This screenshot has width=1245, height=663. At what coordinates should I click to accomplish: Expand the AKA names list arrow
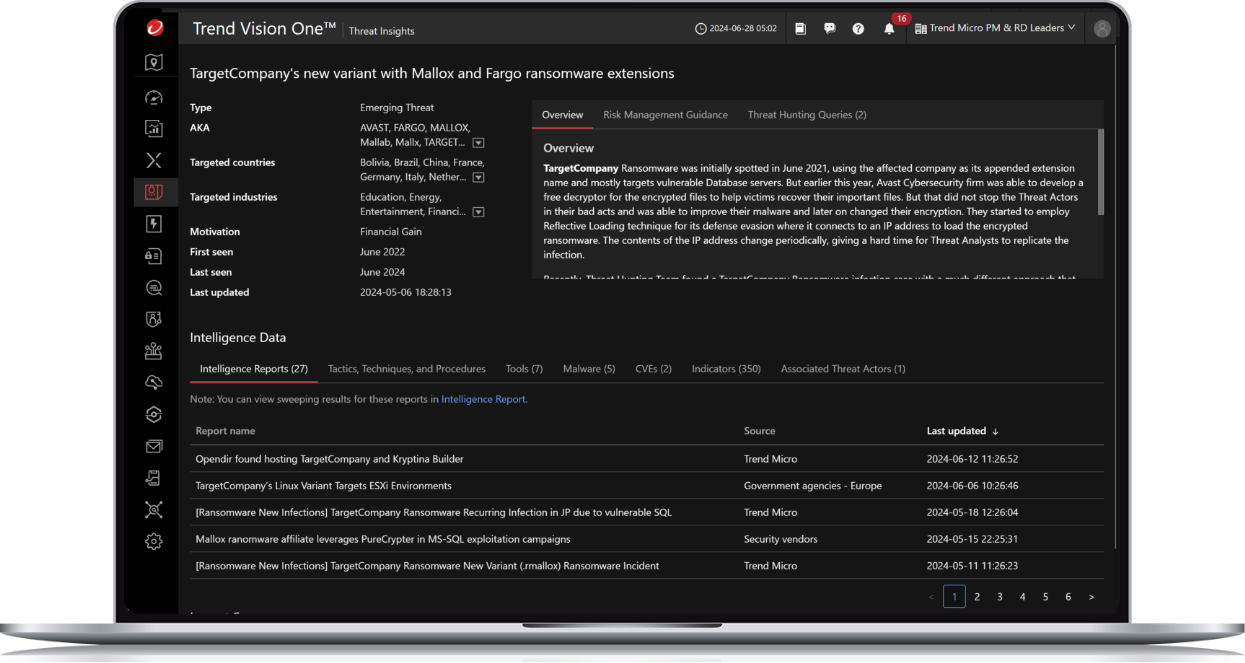(478, 142)
